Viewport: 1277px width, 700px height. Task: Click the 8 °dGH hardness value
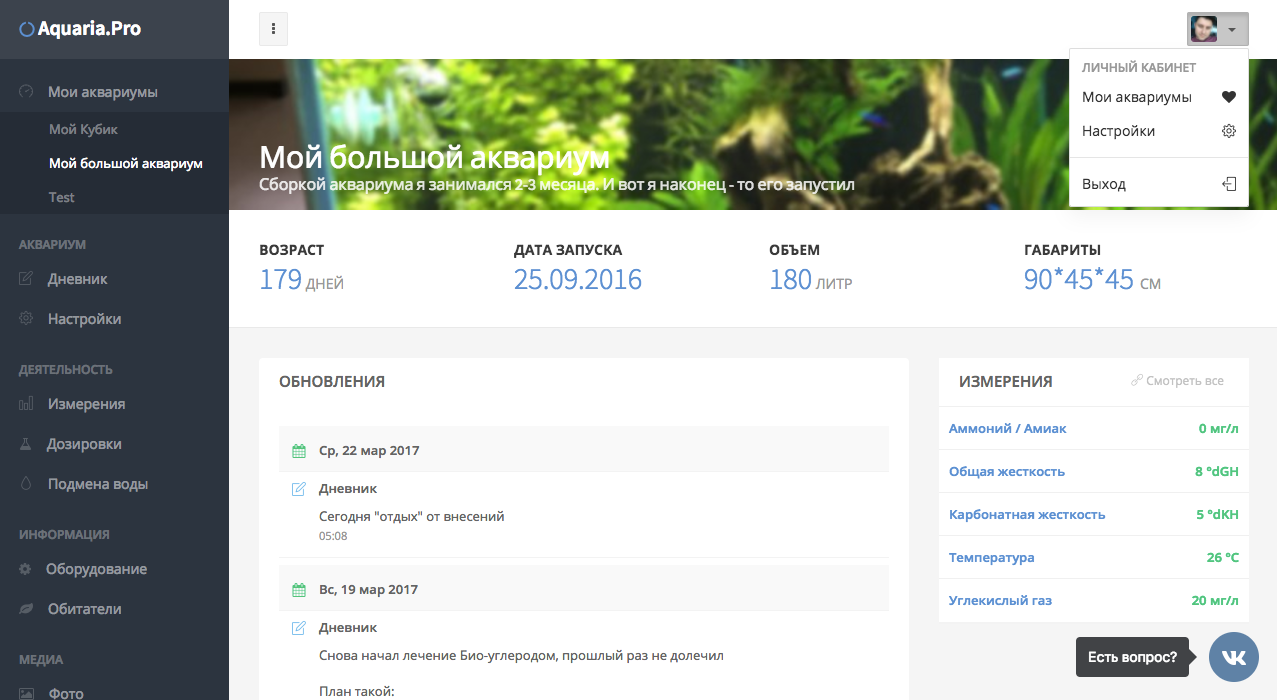pyautogui.click(x=1217, y=471)
